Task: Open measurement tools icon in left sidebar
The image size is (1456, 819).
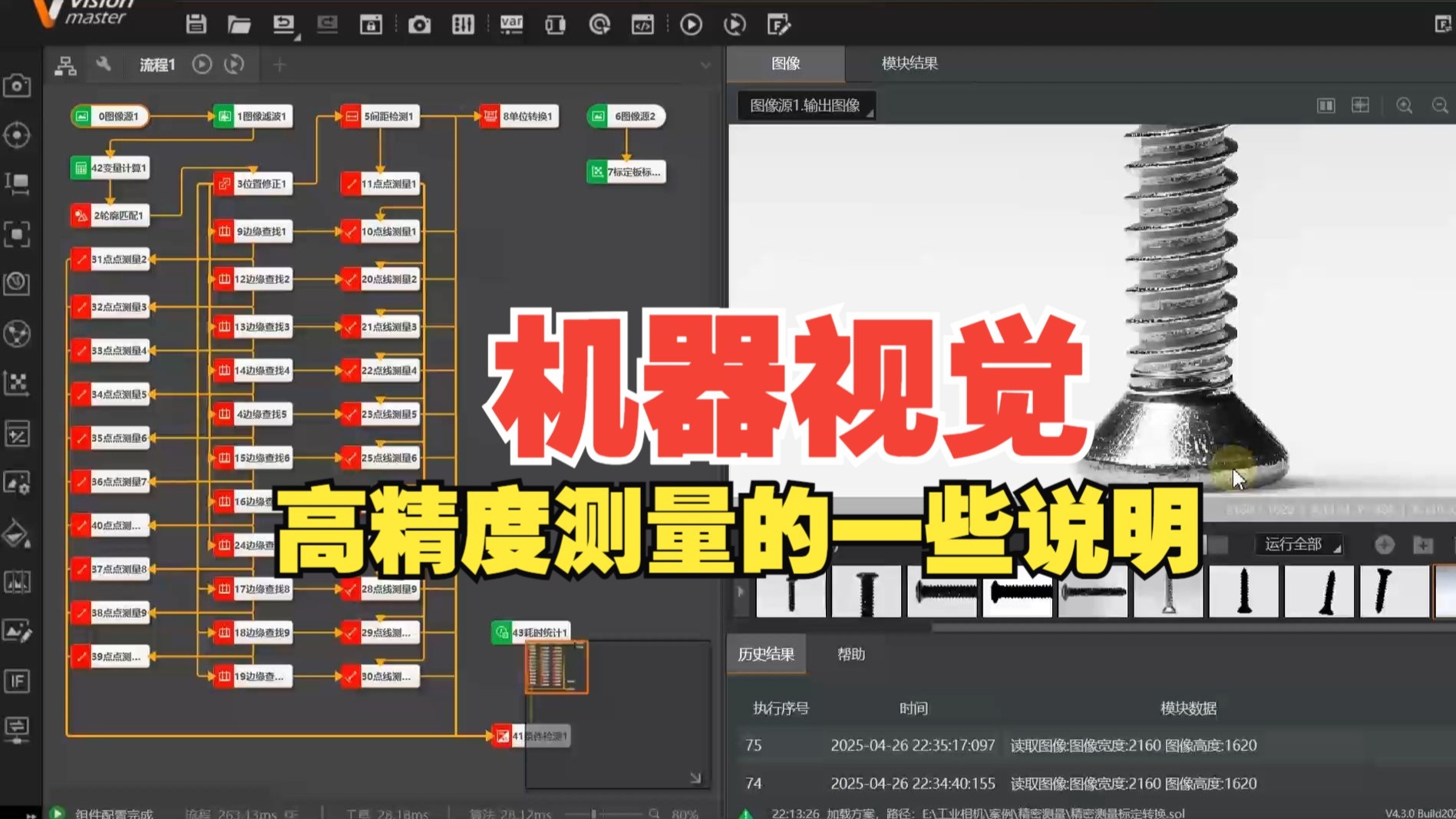Action: click(x=17, y=183)
